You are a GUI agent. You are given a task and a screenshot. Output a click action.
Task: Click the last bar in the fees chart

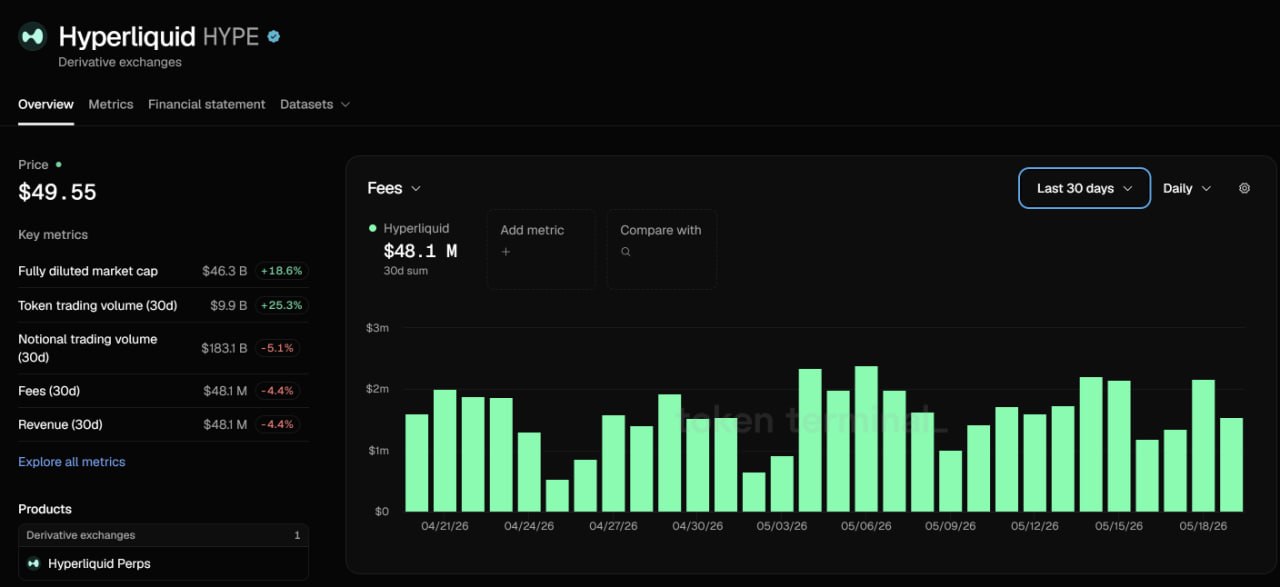(x=1231, y=465)
